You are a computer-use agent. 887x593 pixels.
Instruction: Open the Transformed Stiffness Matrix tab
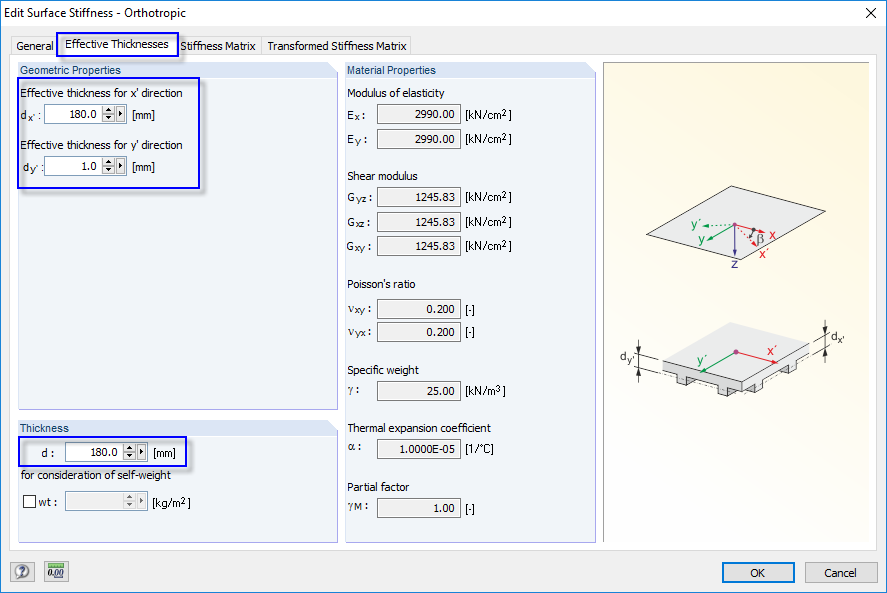[335, 45]
